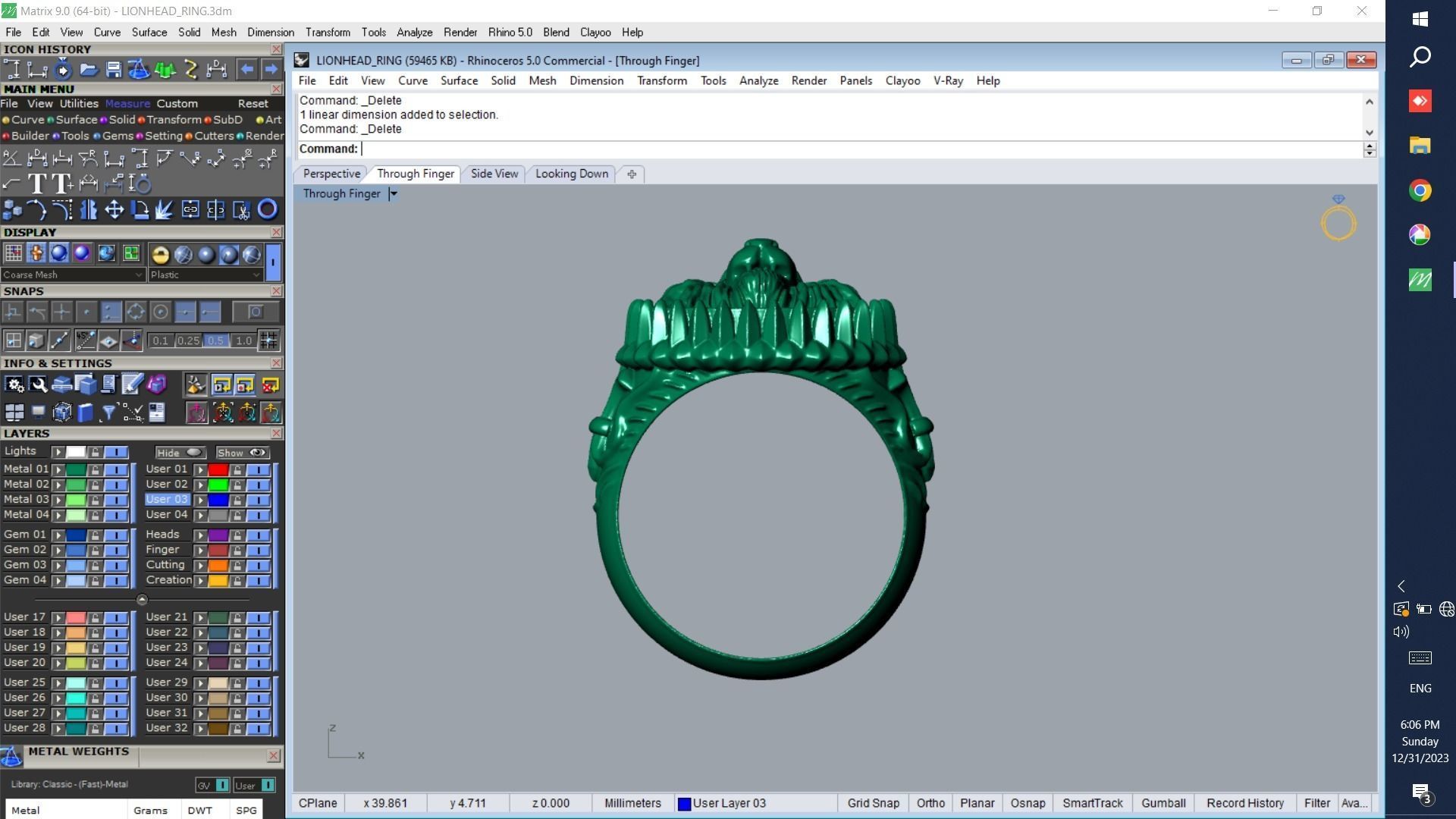Expand the Metal 02 layer arrow

pos(58,485)
